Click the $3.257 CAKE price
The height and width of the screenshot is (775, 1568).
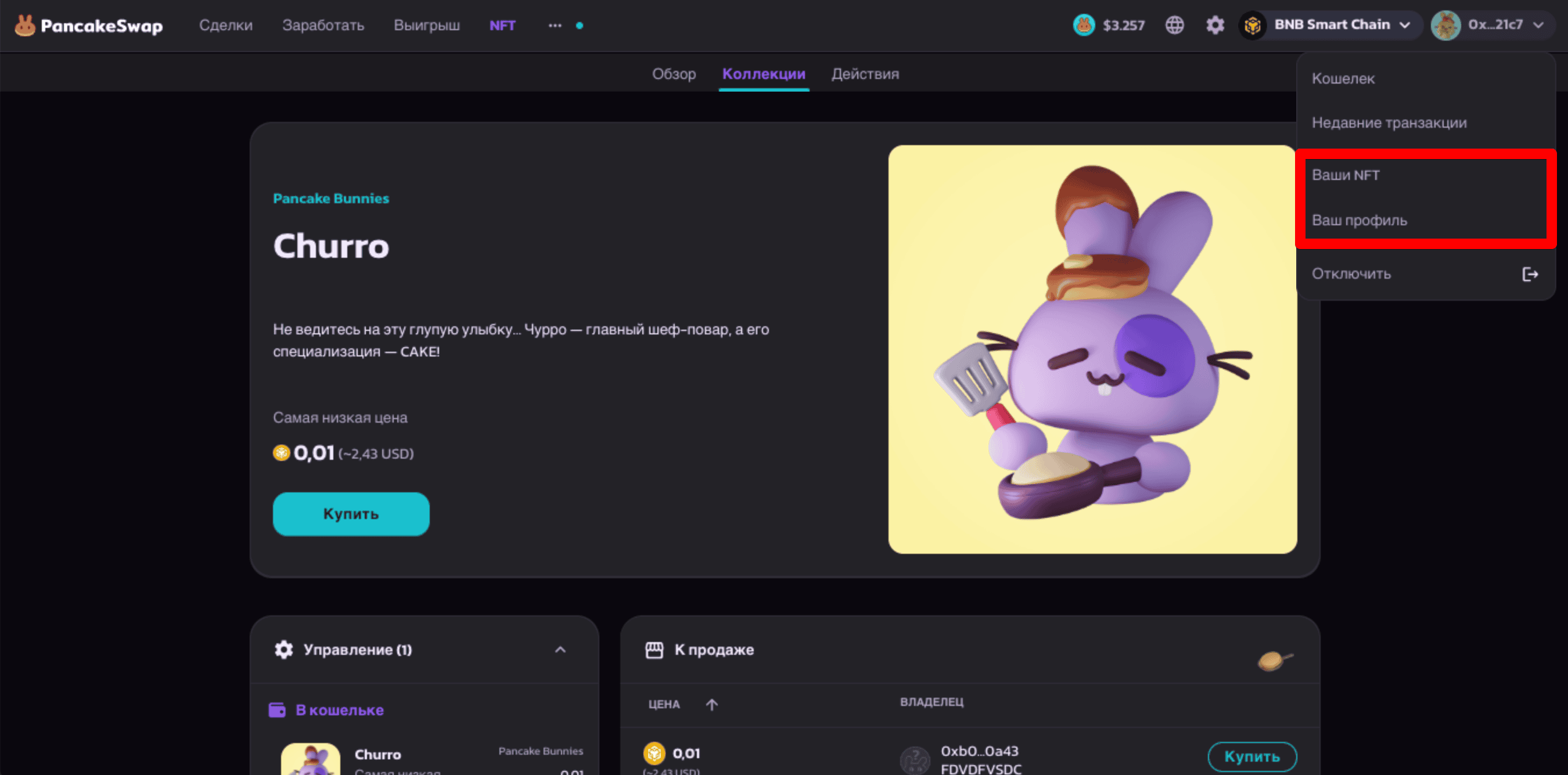(1124, 26)
